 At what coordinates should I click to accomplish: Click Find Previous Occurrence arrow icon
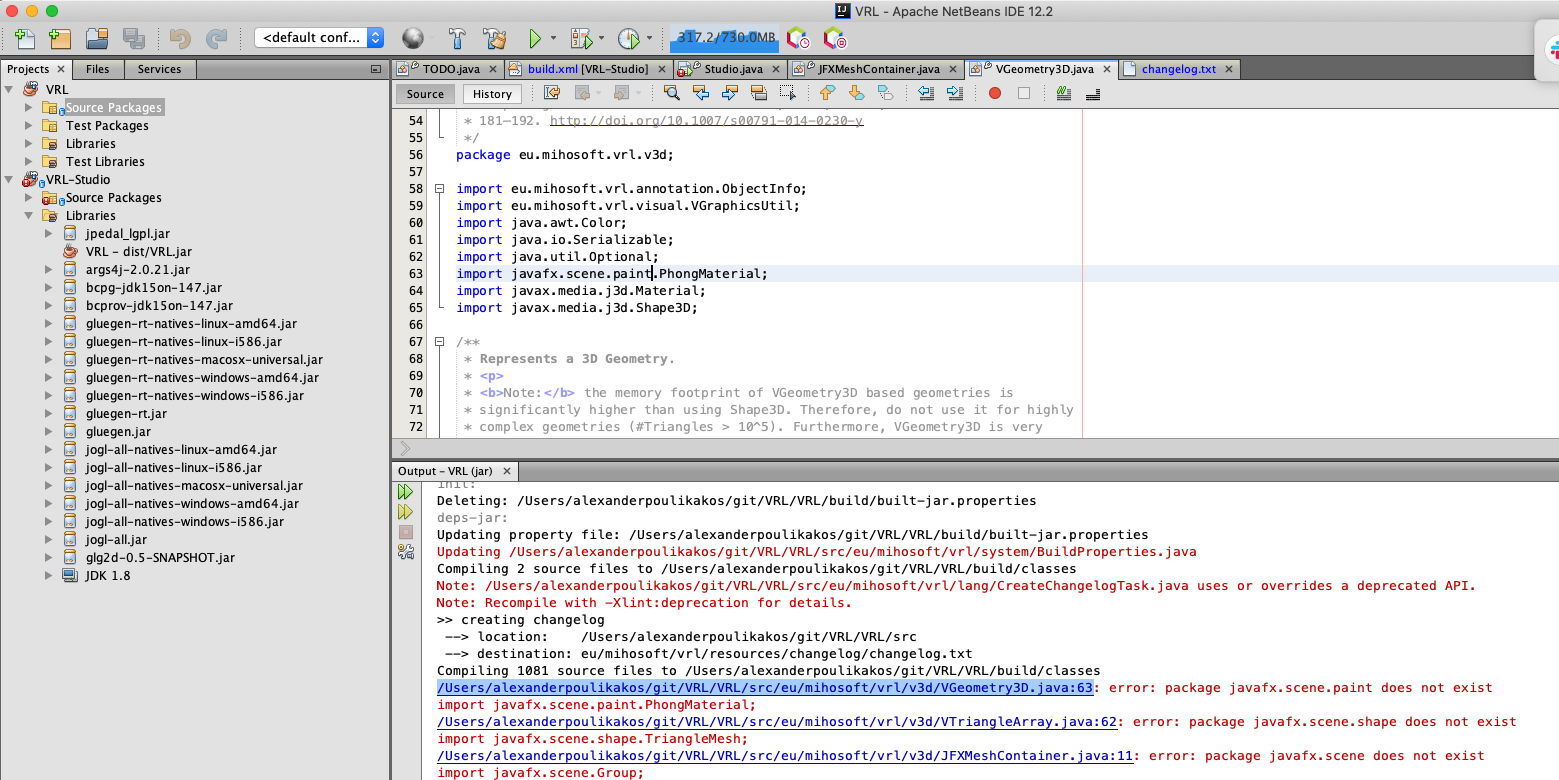click(x=700, y=93)
